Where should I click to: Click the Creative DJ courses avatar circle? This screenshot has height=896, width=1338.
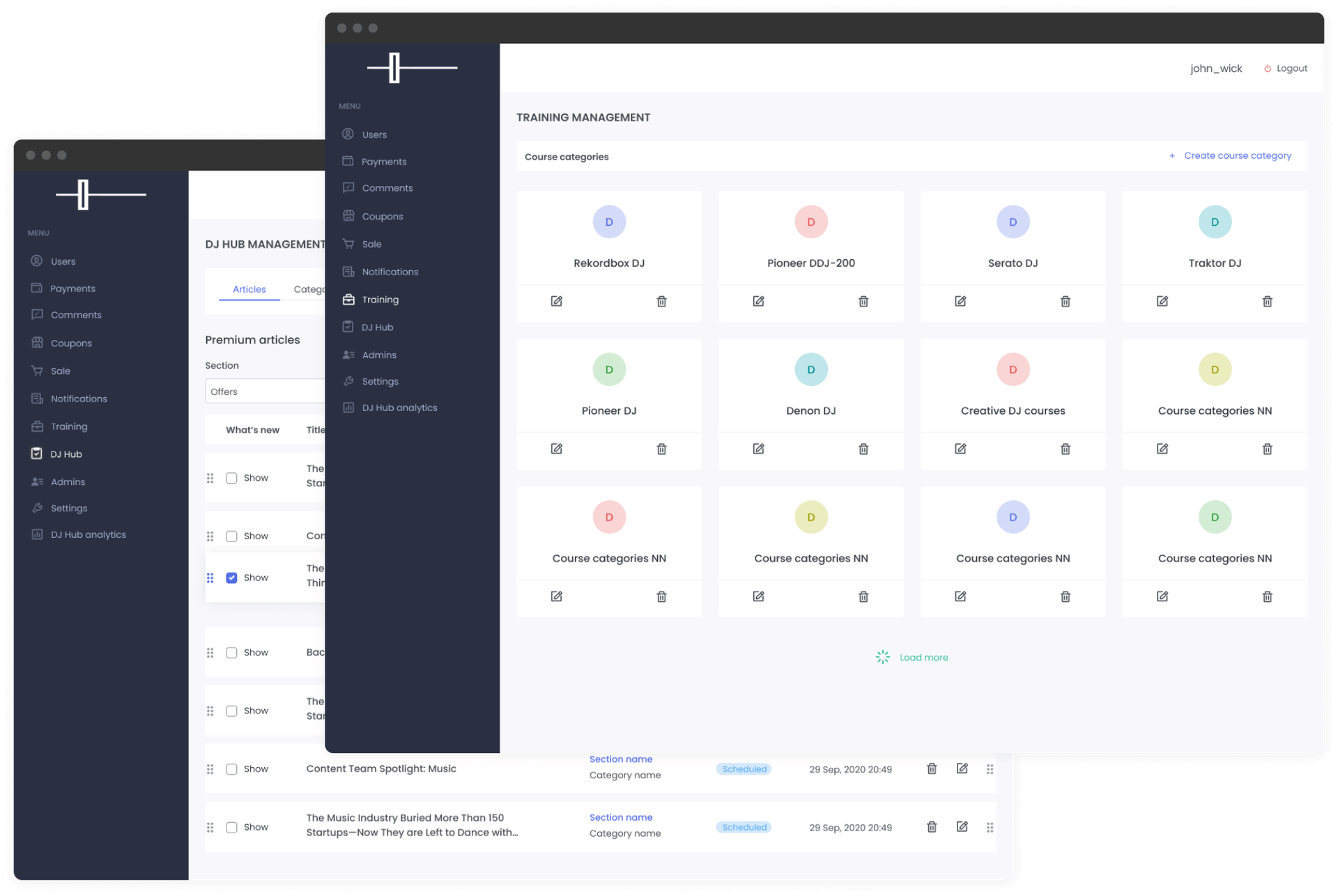coord(1013,369)
